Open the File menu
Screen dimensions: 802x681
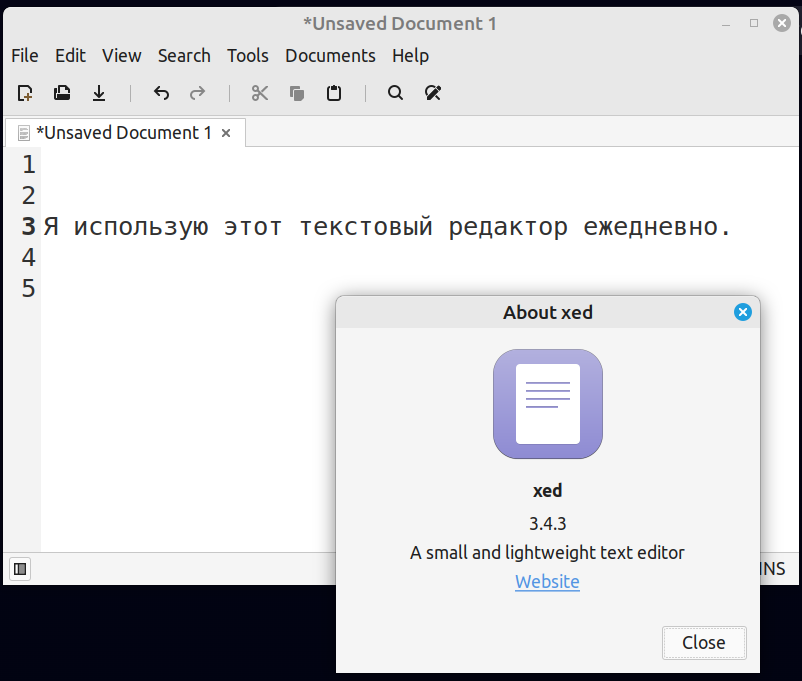25,55
